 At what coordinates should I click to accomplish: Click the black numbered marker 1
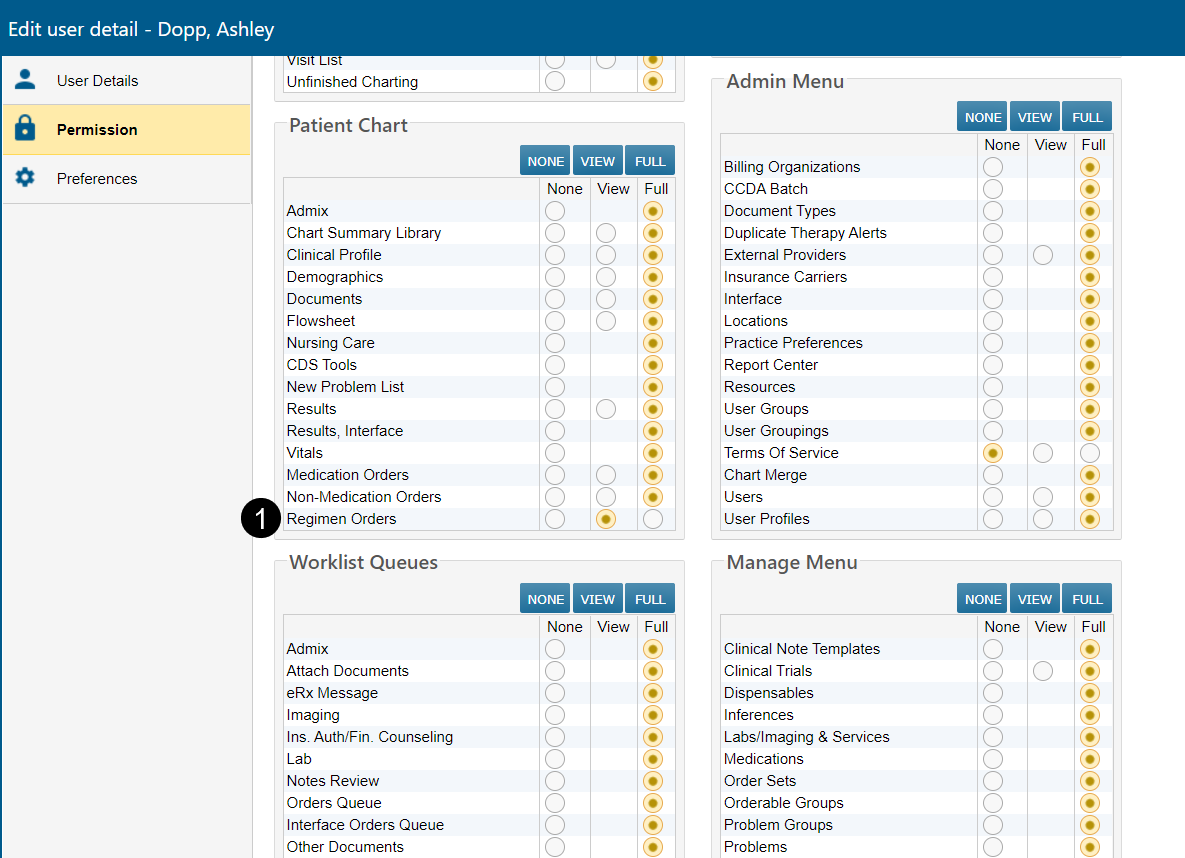click(260, 519)
